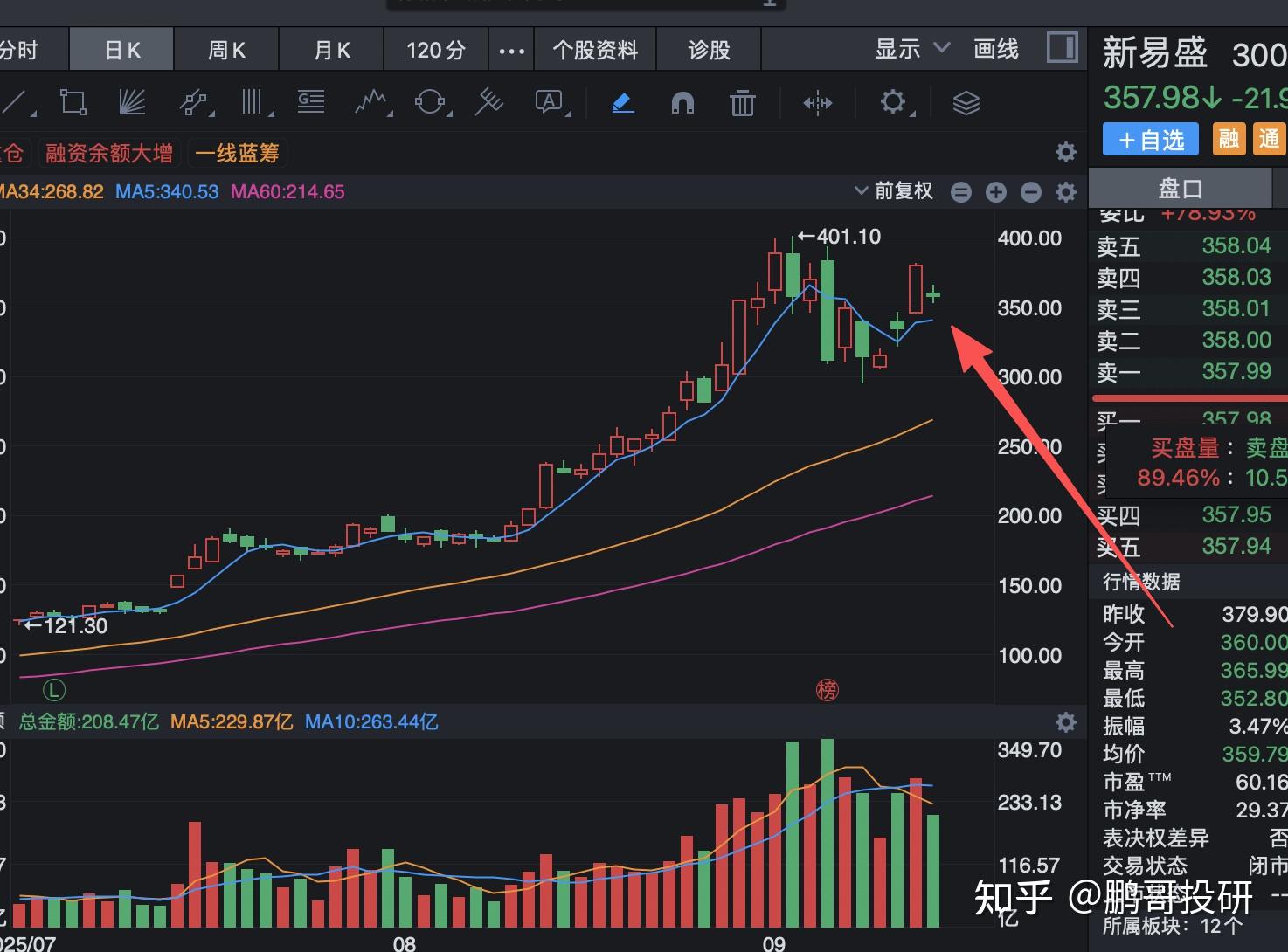Open the drawing layers icon
This screenshot has width=1288, height=952.
click(x=966, y=102)
